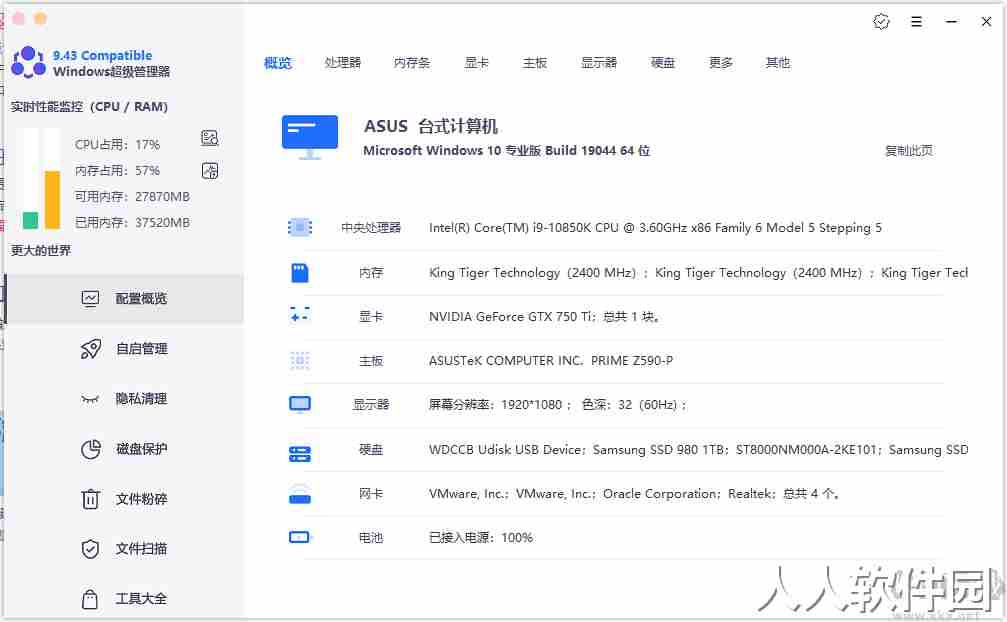Open the hamburger menu in title bar
This screenshot has width=1007, height=622.
(x=916, y=22)
